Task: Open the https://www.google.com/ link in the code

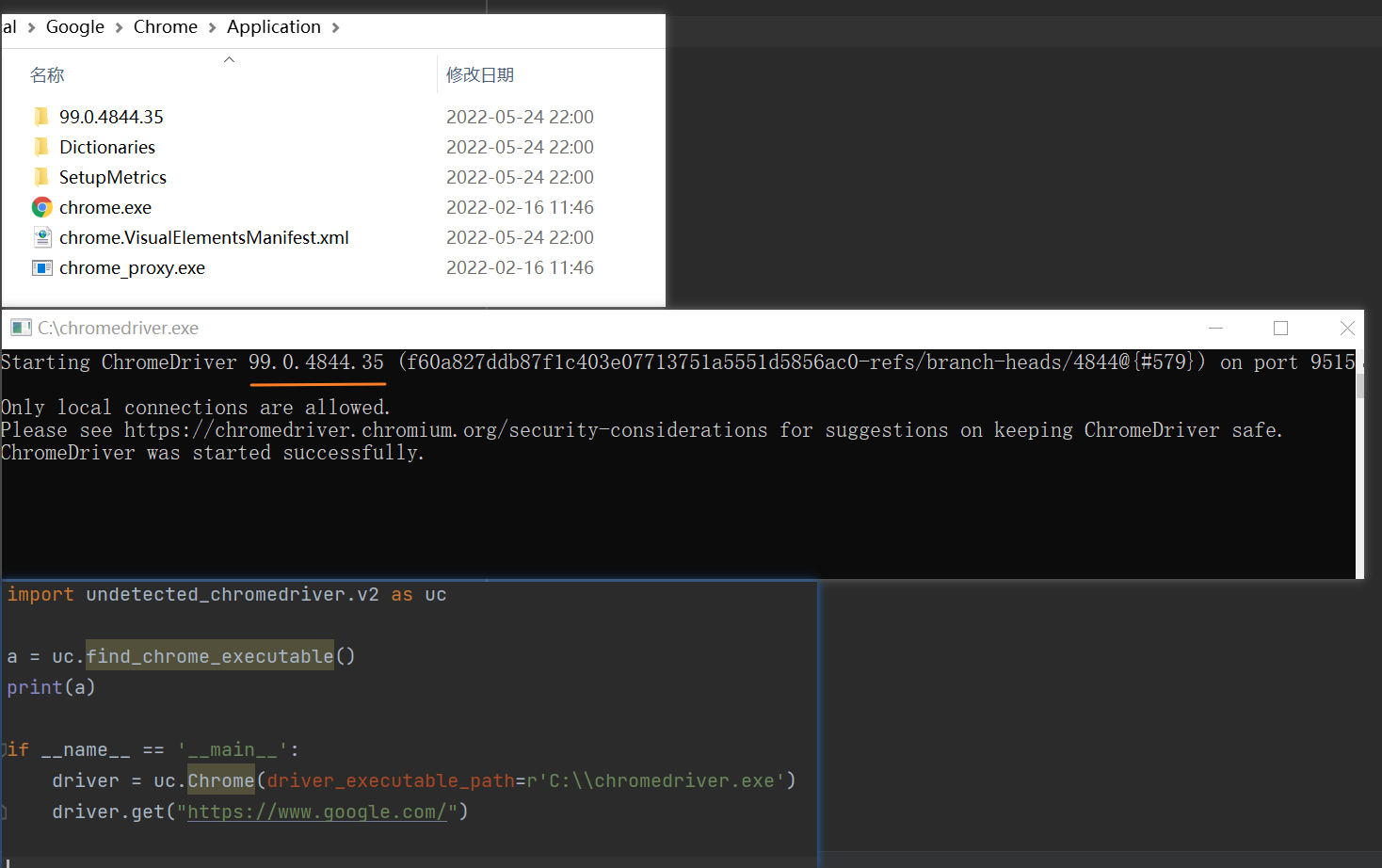Action: point(315,812)
